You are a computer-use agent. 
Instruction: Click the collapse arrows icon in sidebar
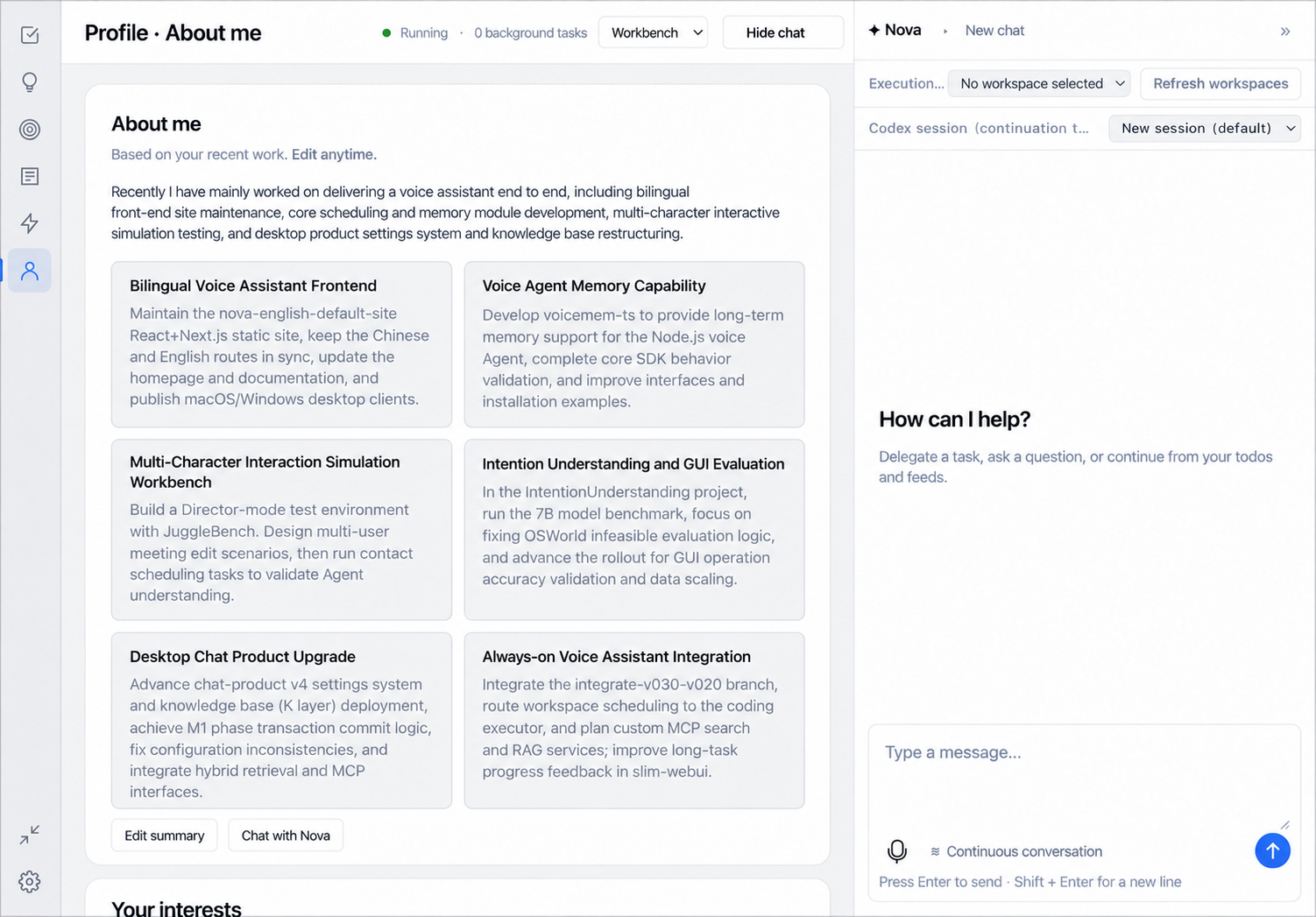pos(30,835)
